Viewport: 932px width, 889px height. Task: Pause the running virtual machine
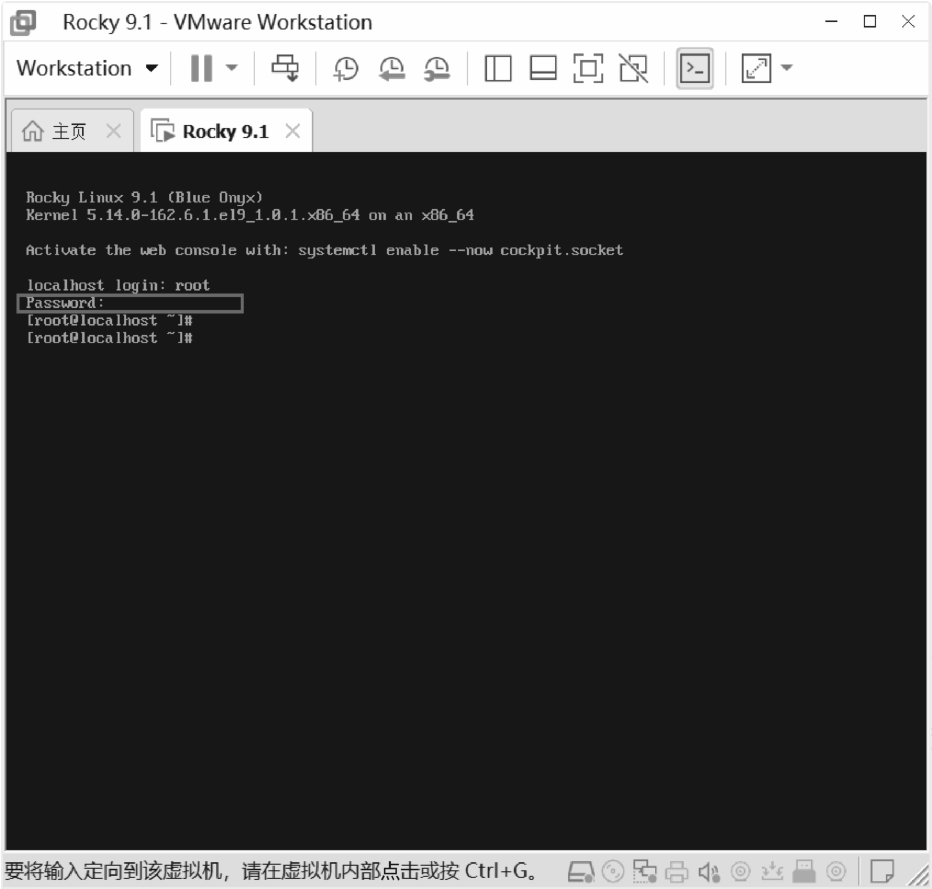point(201,68)
